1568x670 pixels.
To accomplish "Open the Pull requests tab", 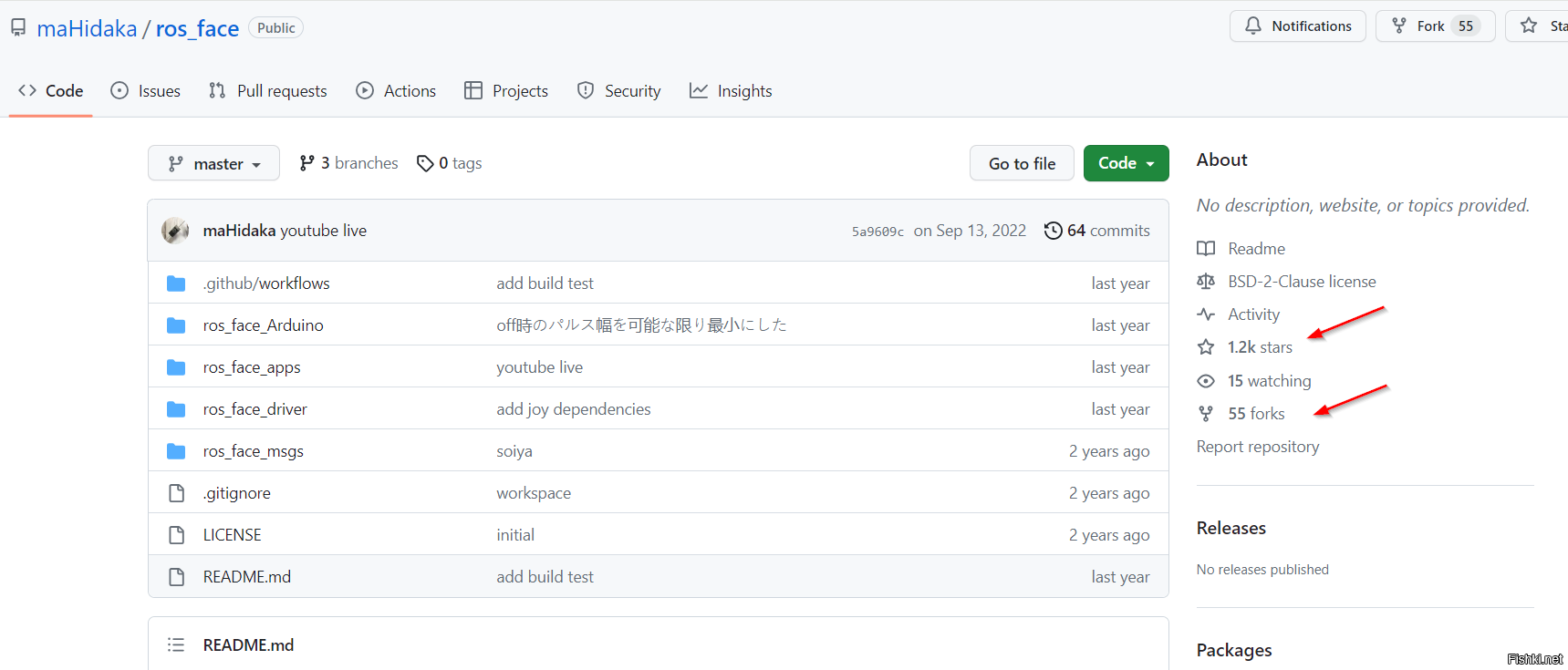I will point(268,91).
